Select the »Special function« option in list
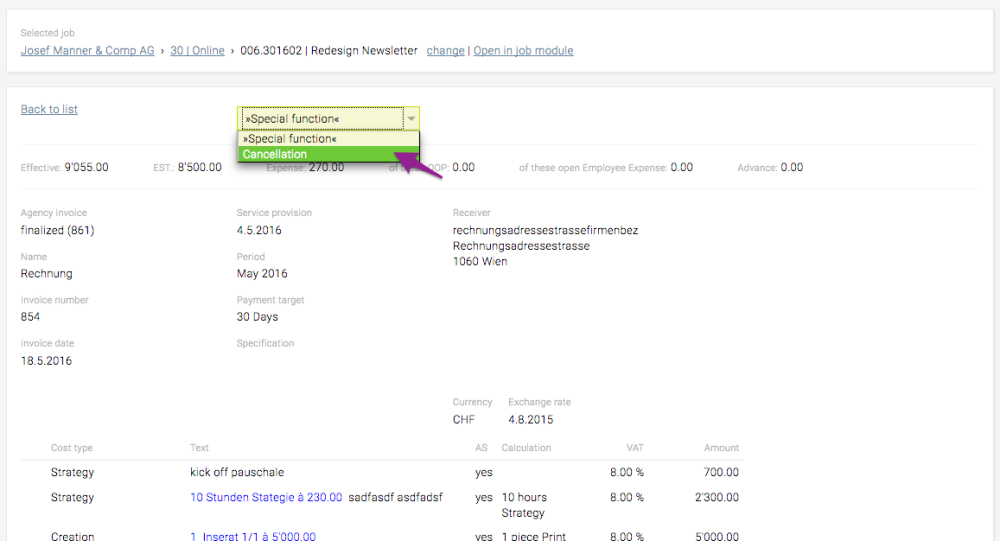 328,138
